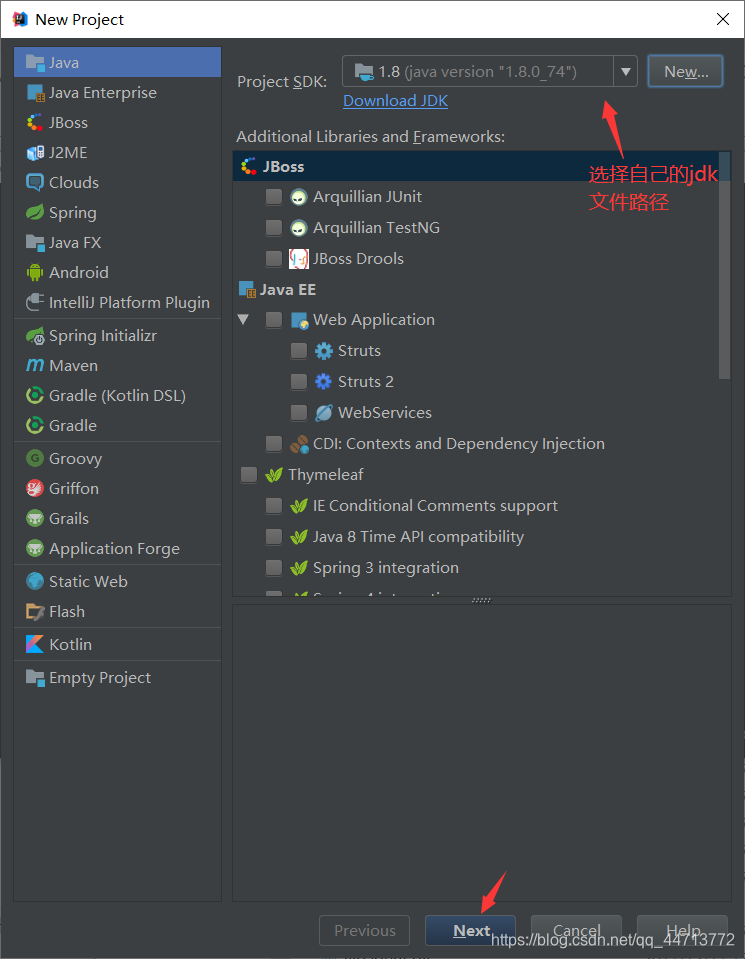Click the Struts 2 gear icon
Viewport: 745px width, 959px height.
324,382
